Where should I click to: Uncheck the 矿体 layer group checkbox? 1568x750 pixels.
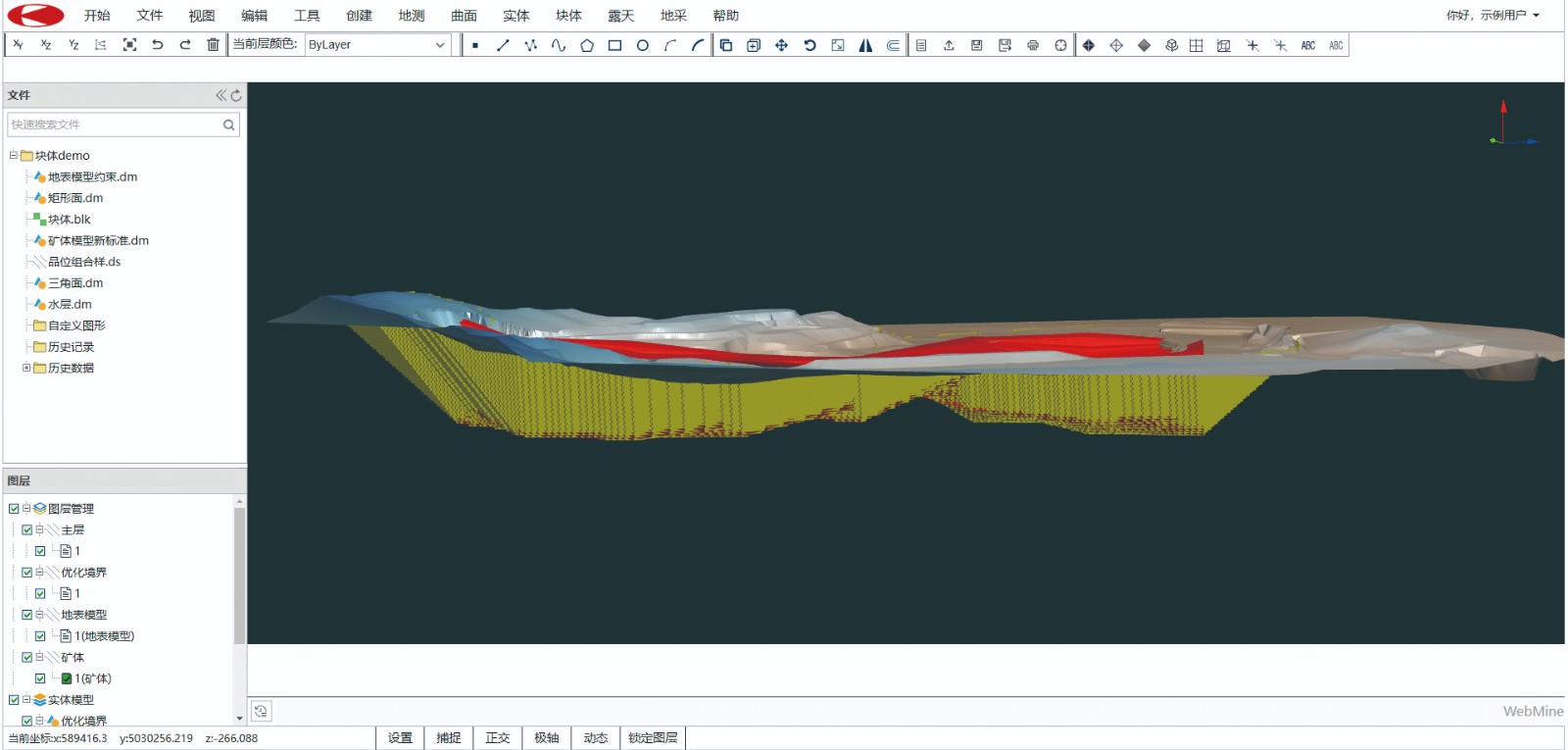pyautogui.click(x=27, y=658)
